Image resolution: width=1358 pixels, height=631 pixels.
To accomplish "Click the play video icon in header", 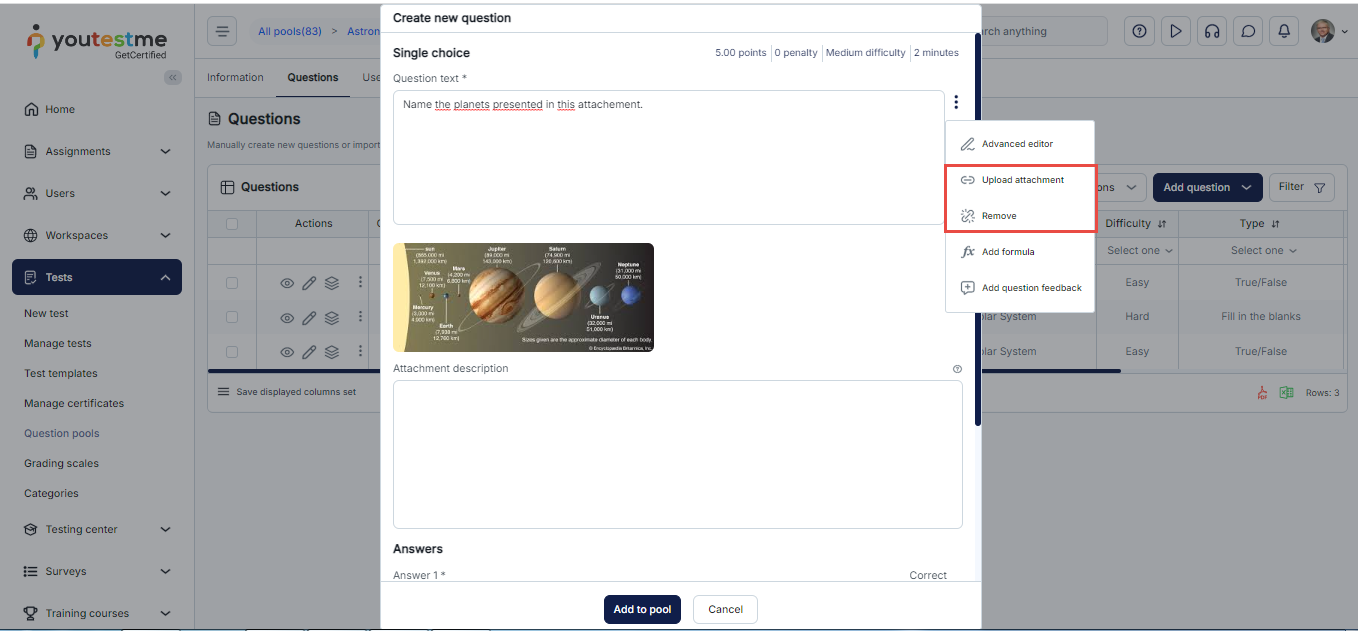I will pyautogui.click(x=1176, y=31).
